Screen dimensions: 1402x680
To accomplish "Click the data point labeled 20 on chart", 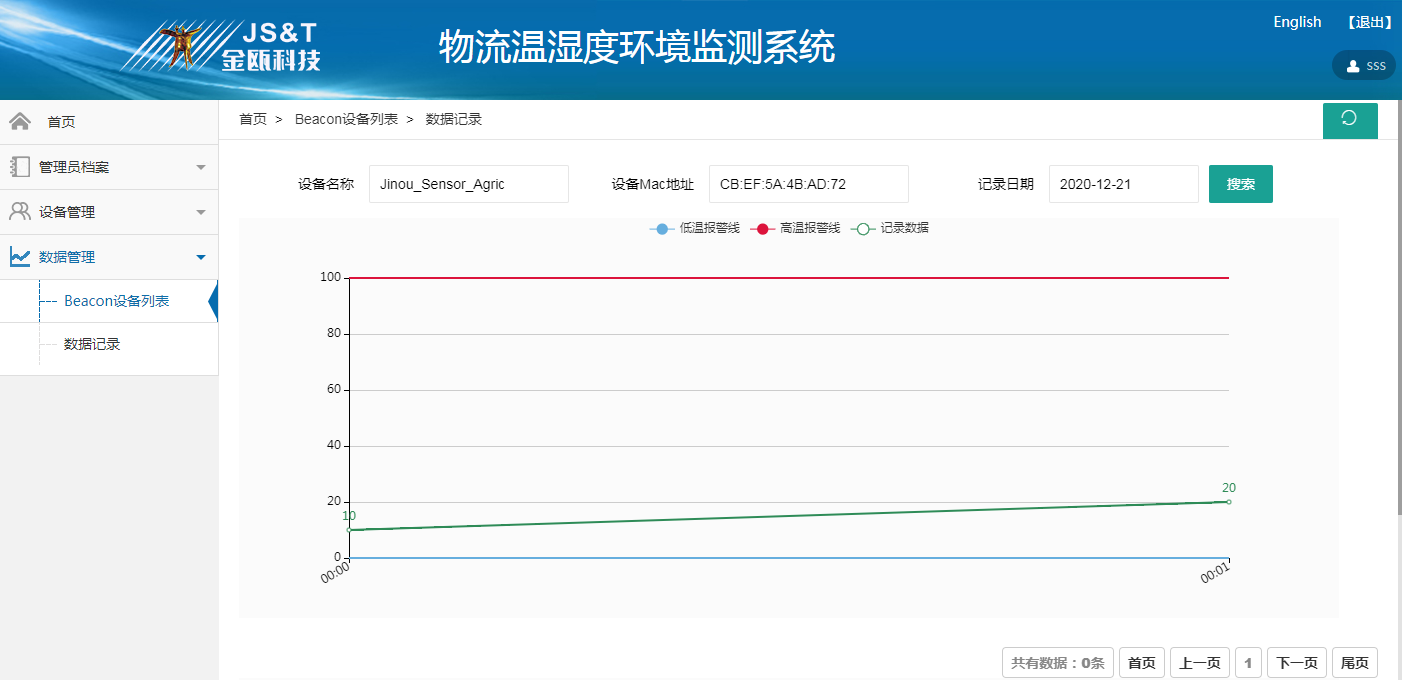I will (x=1228, y=501).
